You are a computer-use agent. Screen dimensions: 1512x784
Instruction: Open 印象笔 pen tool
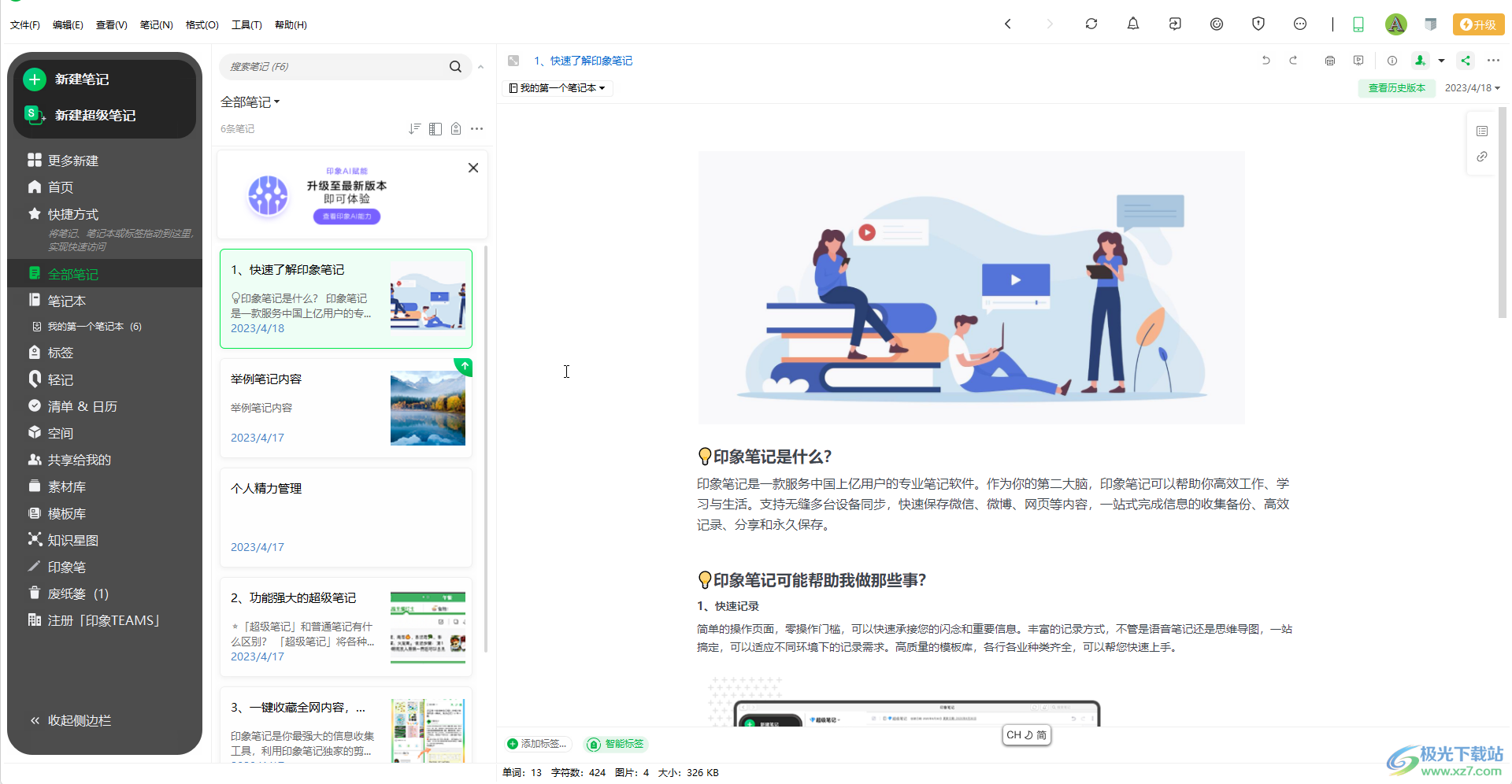click(x=67, y=567)
